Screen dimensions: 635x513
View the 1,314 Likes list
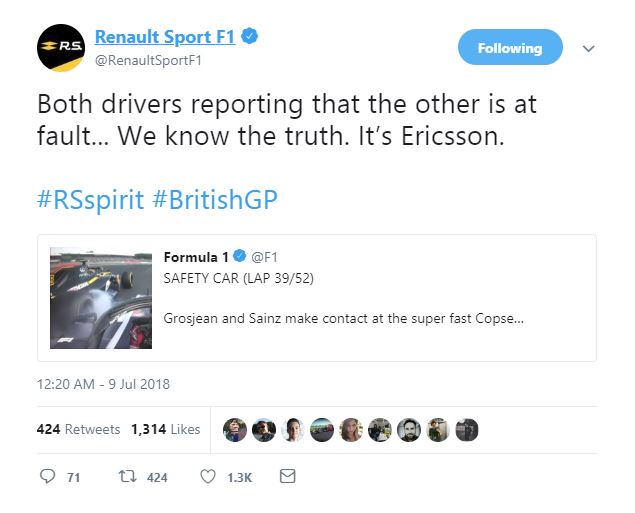(165, 429)
